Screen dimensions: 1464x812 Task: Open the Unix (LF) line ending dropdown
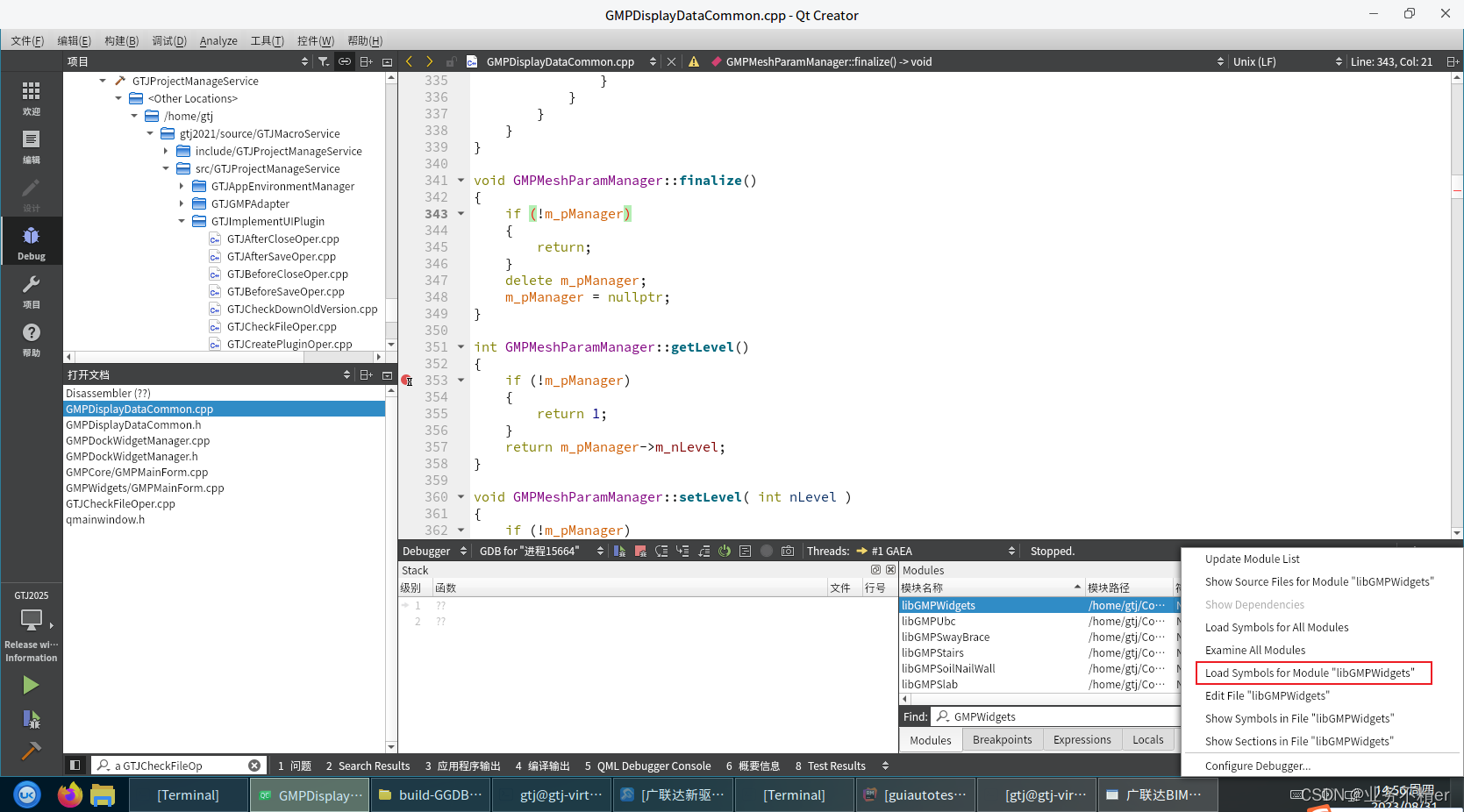[1288, 61]
